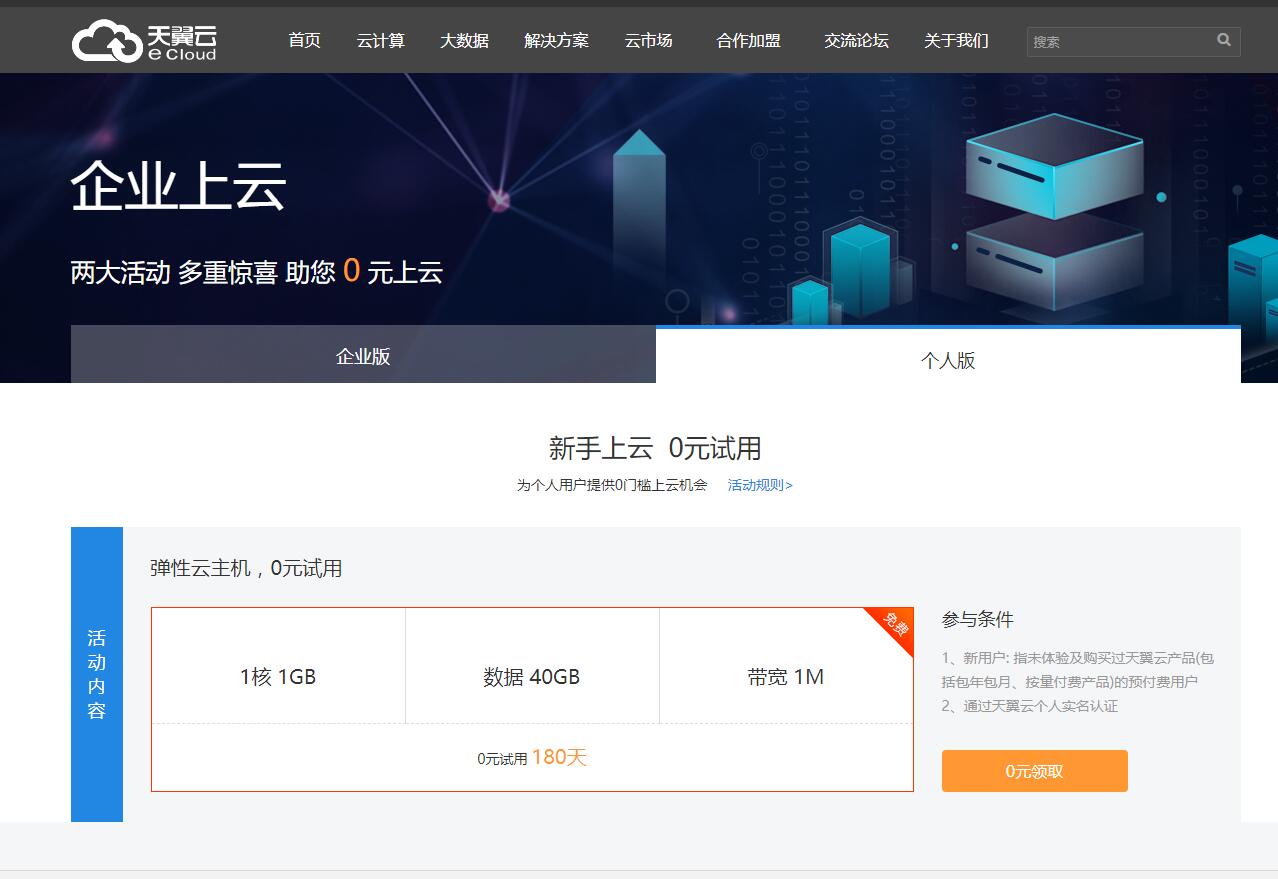The width and height of the screenshot is (1278, 879).
Task: Select the 个人版 tab
Action: pyautogui.click(x=948, y=360)
